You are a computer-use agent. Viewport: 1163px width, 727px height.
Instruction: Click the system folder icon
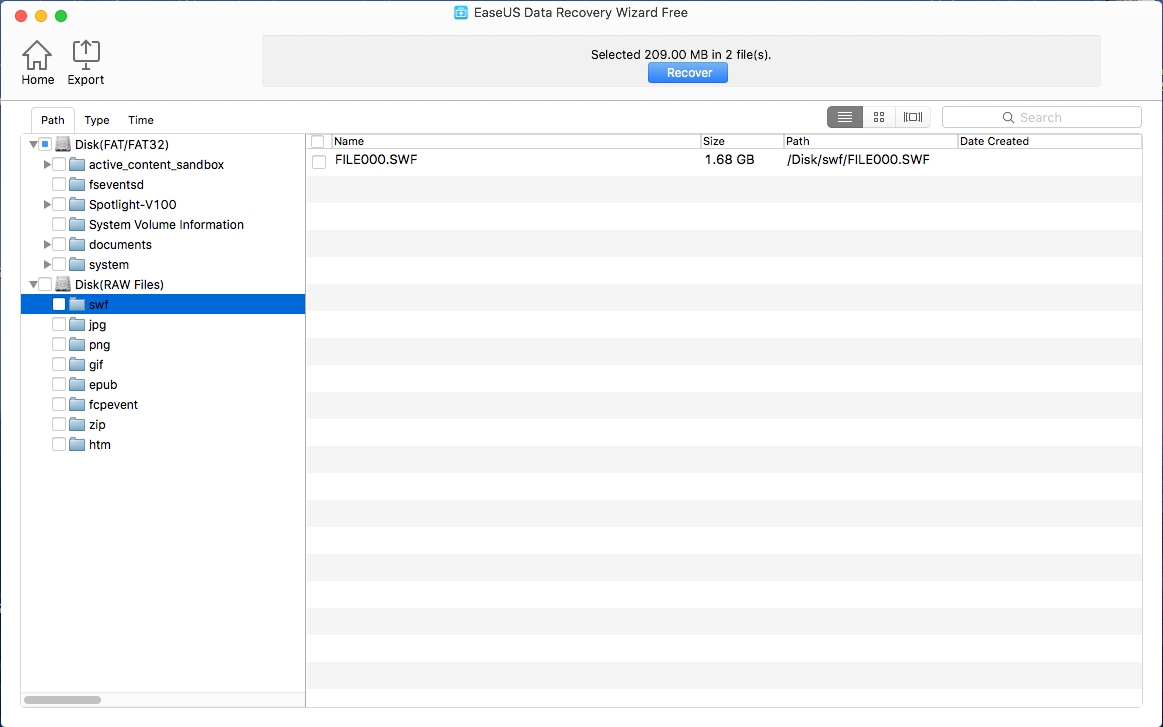77,264
